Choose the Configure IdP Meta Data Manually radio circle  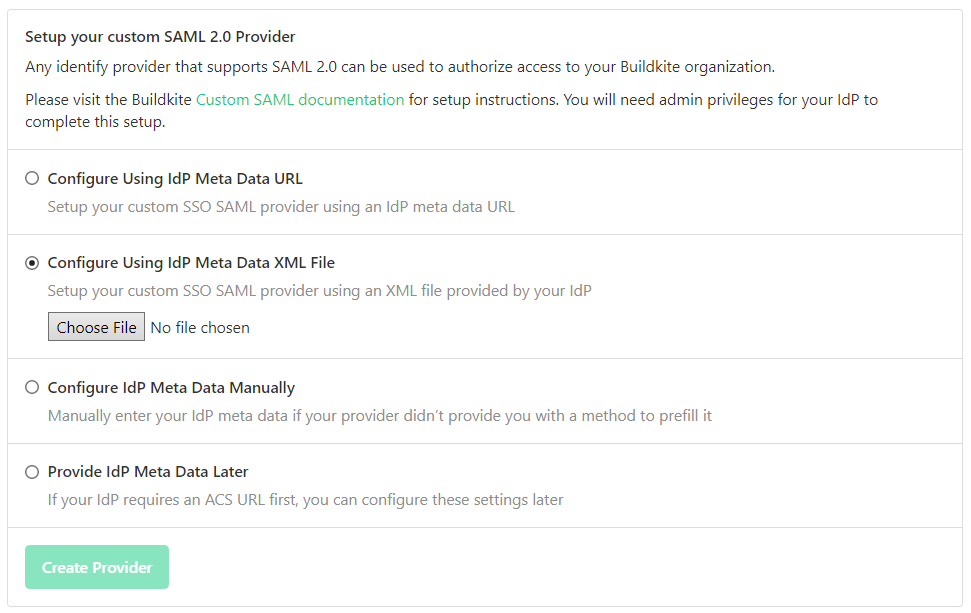(32, 387)
